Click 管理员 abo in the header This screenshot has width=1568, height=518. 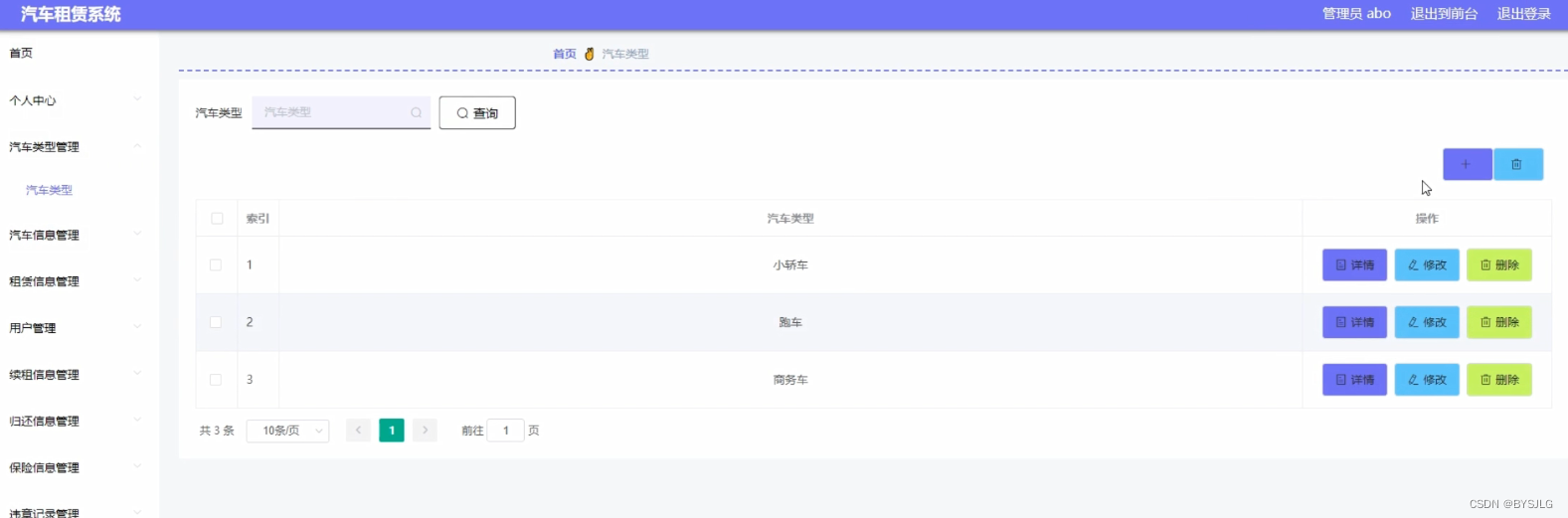pos(1356,14)
